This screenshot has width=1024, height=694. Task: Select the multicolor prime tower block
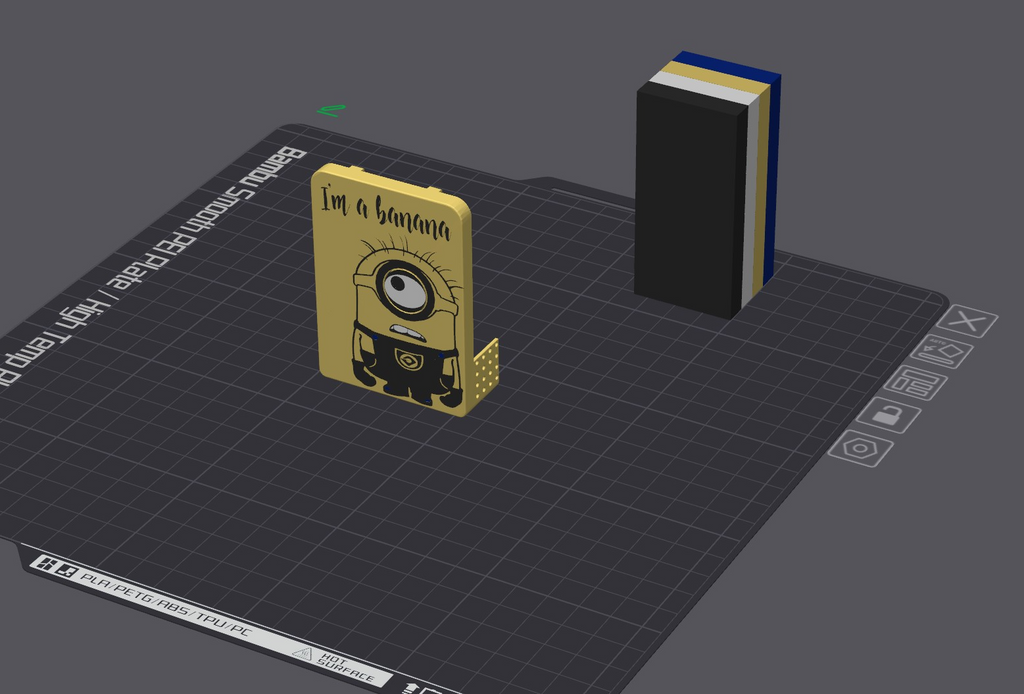point(707,185)
